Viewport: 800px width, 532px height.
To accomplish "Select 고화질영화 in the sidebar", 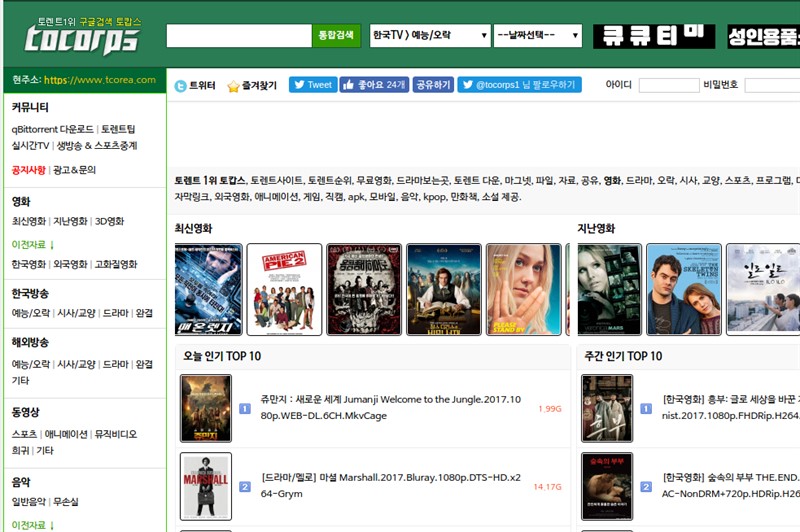I will click(x=116, y=264).
